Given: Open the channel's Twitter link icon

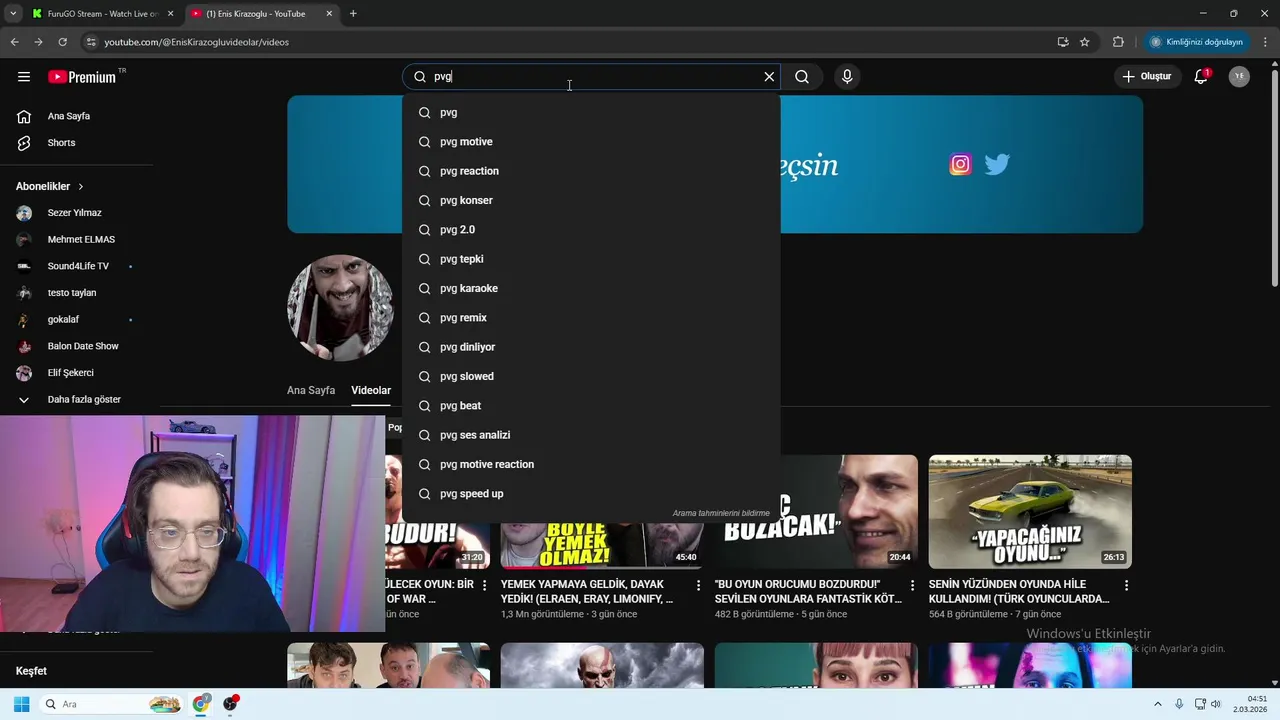Looking at the screenshot, I should point(997,165).
